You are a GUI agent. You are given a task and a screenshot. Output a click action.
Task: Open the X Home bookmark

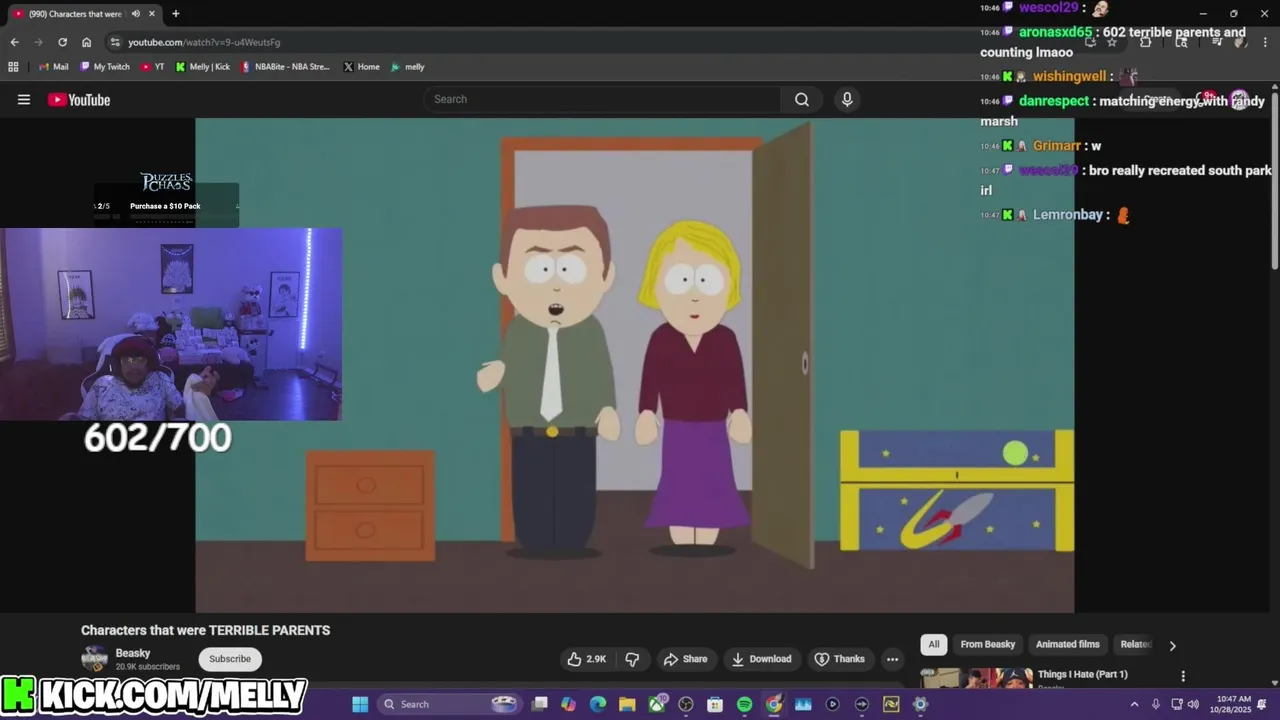pyautogui.click(x=361, y=67)
